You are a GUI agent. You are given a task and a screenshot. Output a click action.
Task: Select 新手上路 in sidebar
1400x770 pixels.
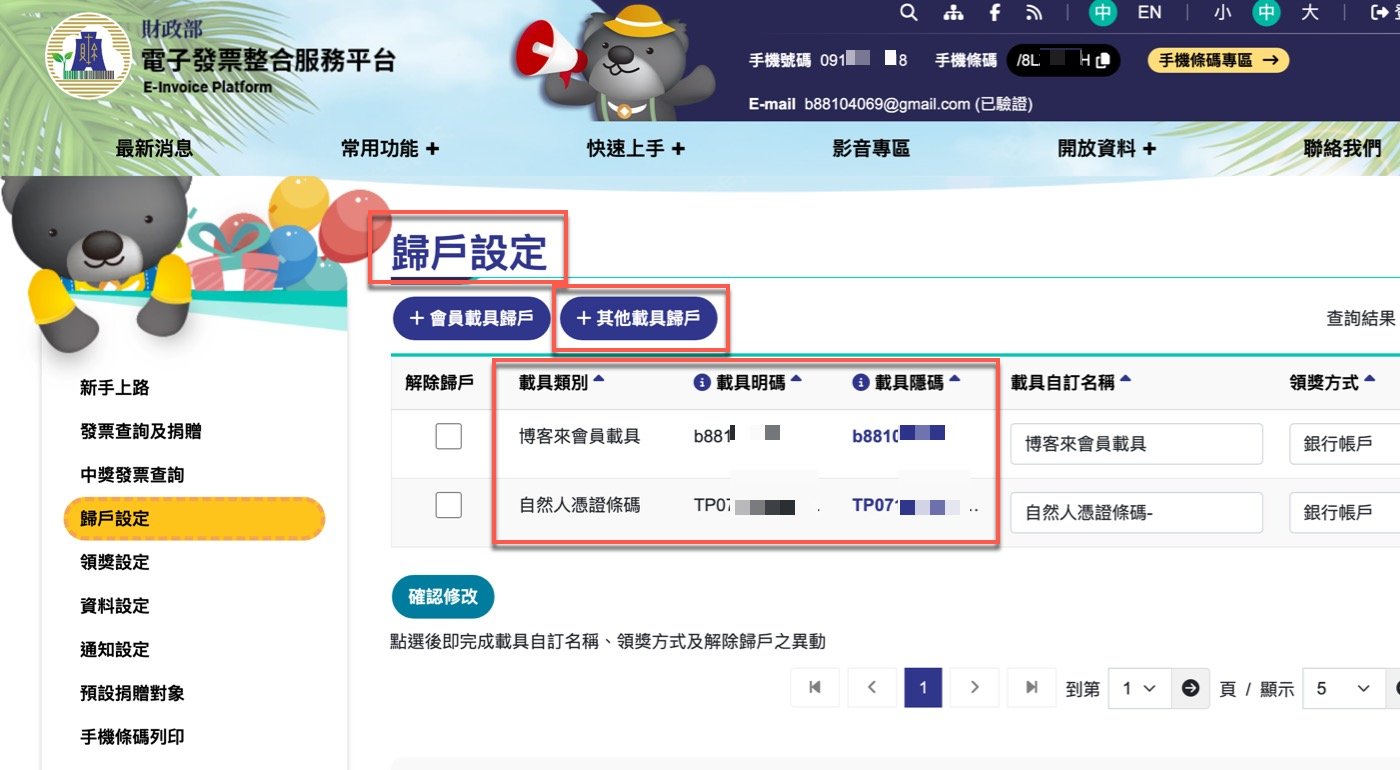point(114,388)
